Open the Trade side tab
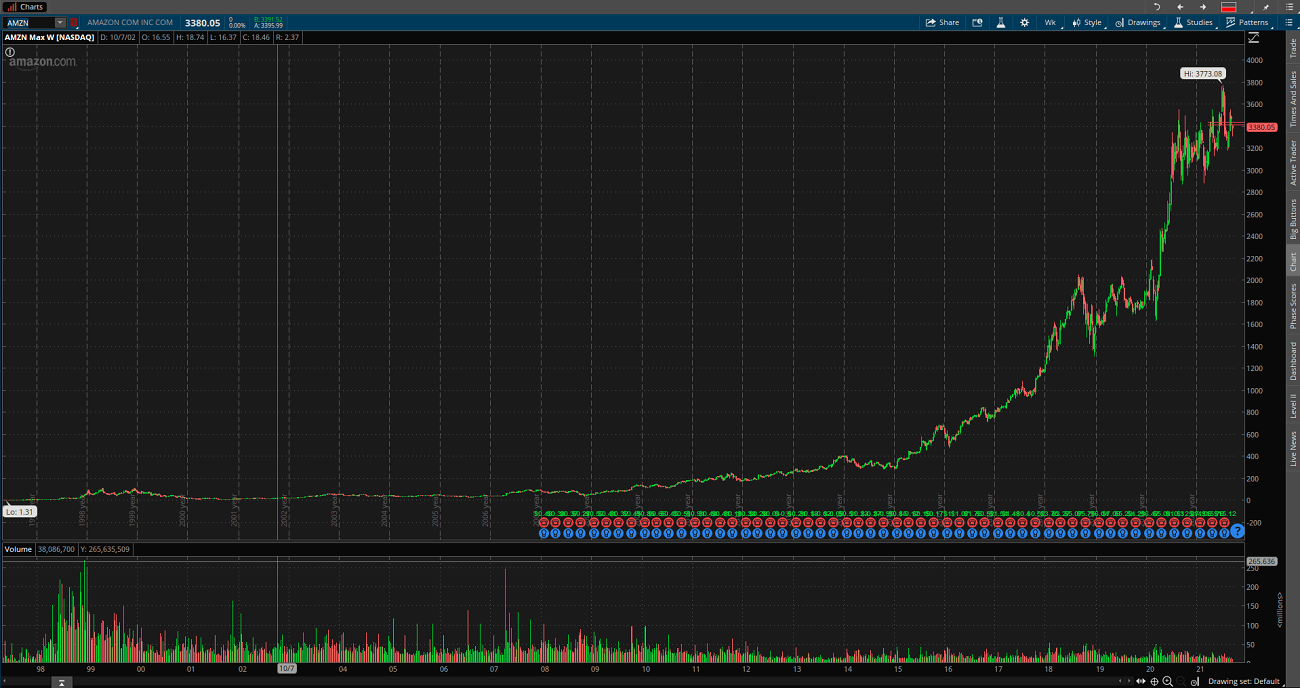The image size is (1300, 688). pyautogui.click(x=1292, y=48)
